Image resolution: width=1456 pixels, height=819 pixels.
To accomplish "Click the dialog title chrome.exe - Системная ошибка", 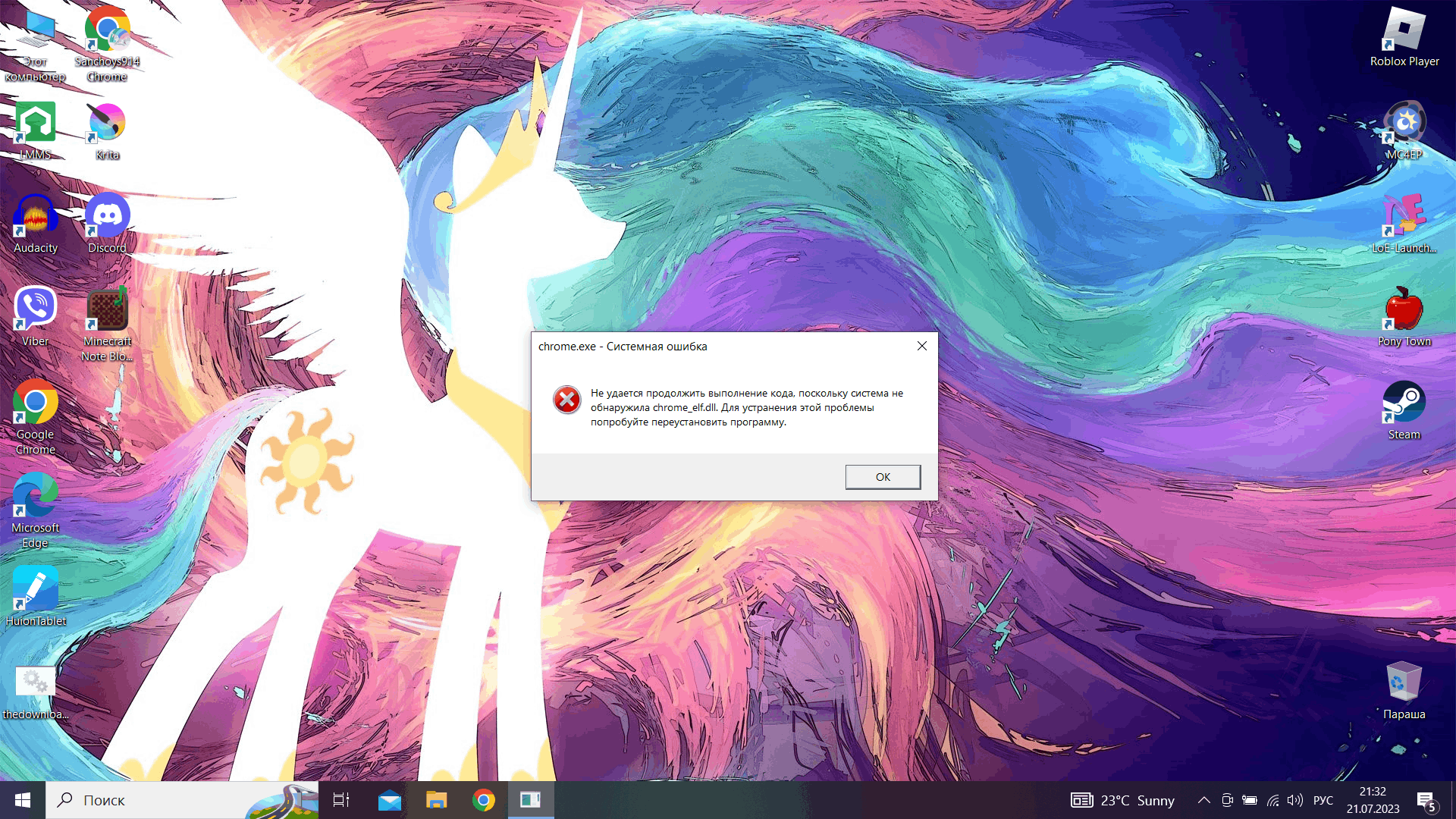I will click(x=623, y=347).
